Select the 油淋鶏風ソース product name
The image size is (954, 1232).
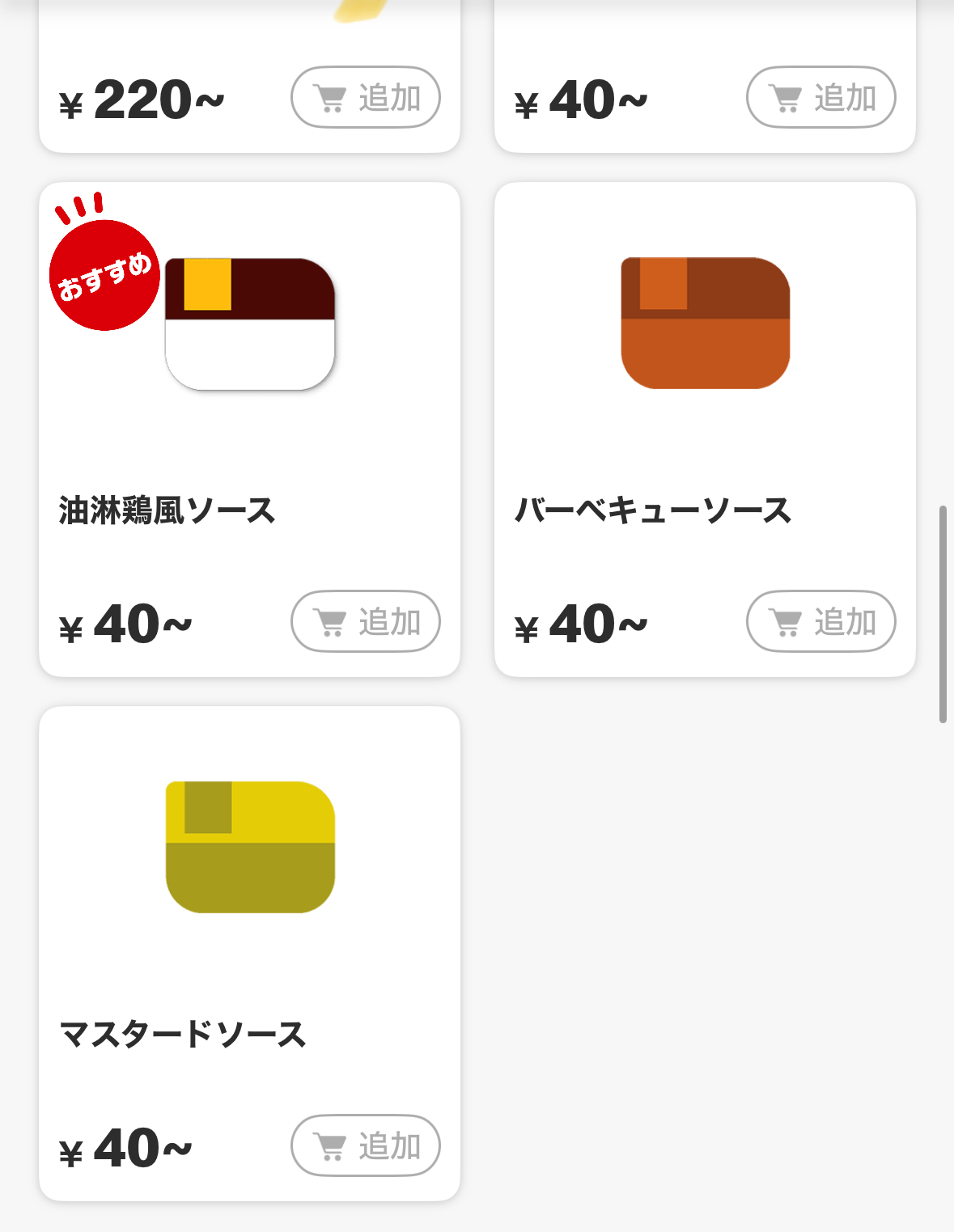coord(167,511)
